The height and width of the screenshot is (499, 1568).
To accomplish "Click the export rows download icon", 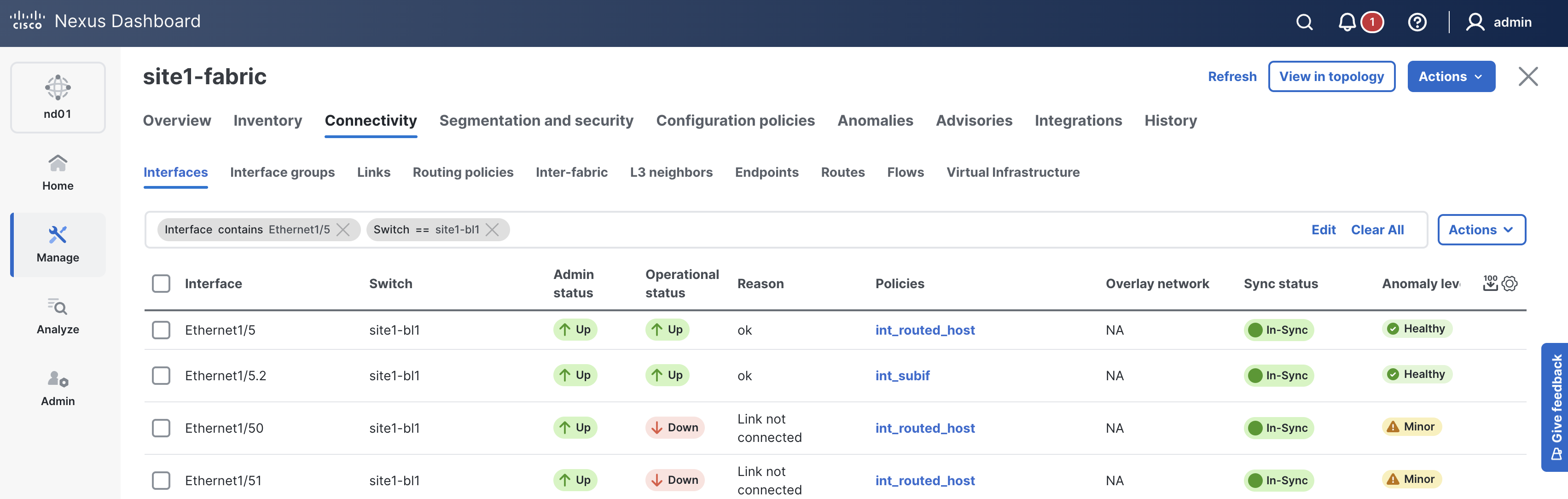I will pos(1490,284).
